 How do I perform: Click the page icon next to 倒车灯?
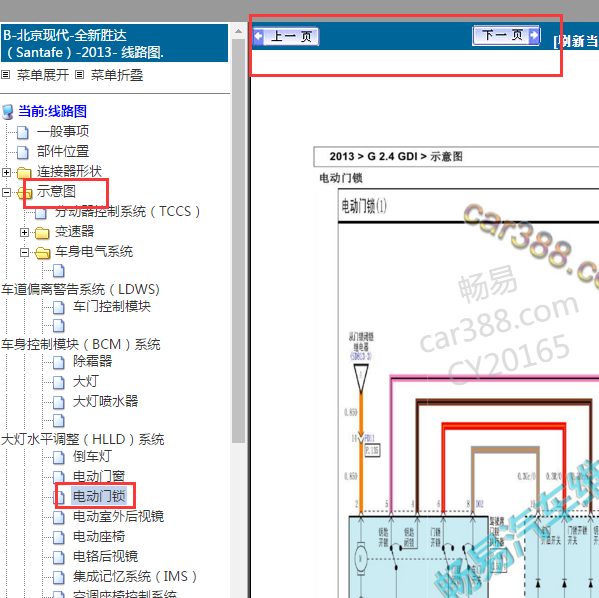(59, 457)
